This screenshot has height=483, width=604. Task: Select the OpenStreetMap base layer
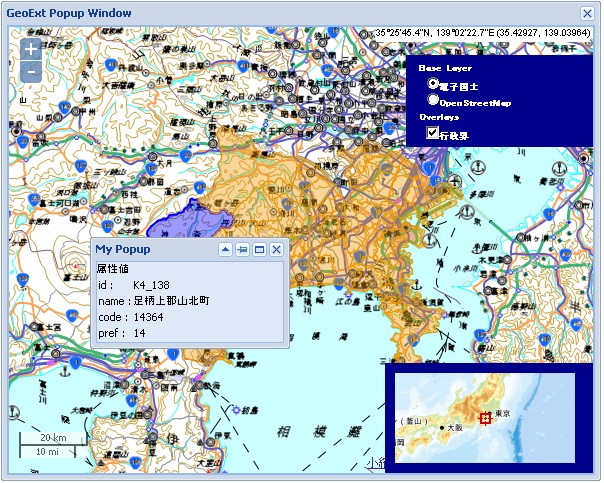[x=433, y=100]
